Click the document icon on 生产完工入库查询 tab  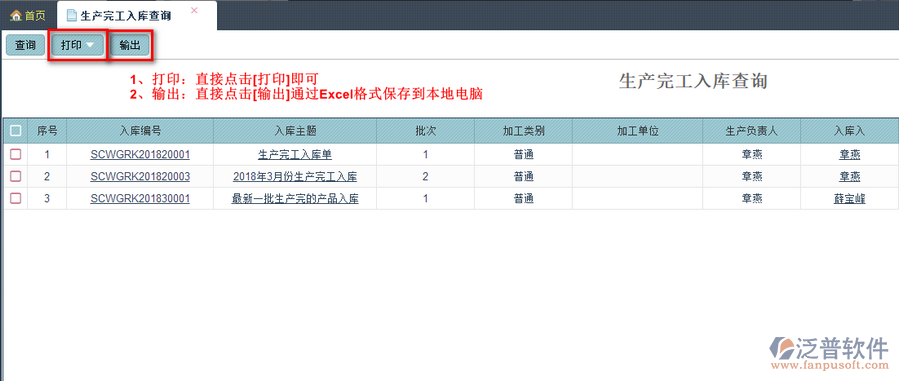pos(72,15)
